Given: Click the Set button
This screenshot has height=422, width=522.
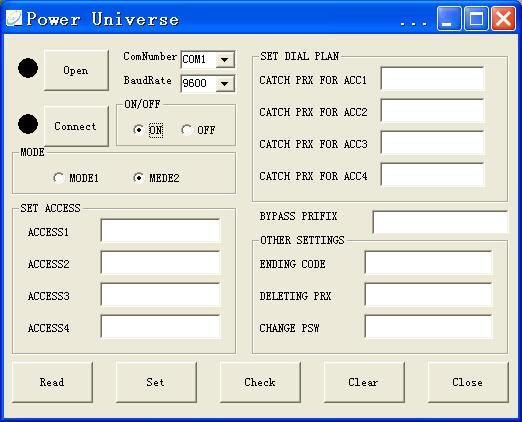Looking at the screenshot, I should pos(156,382).
